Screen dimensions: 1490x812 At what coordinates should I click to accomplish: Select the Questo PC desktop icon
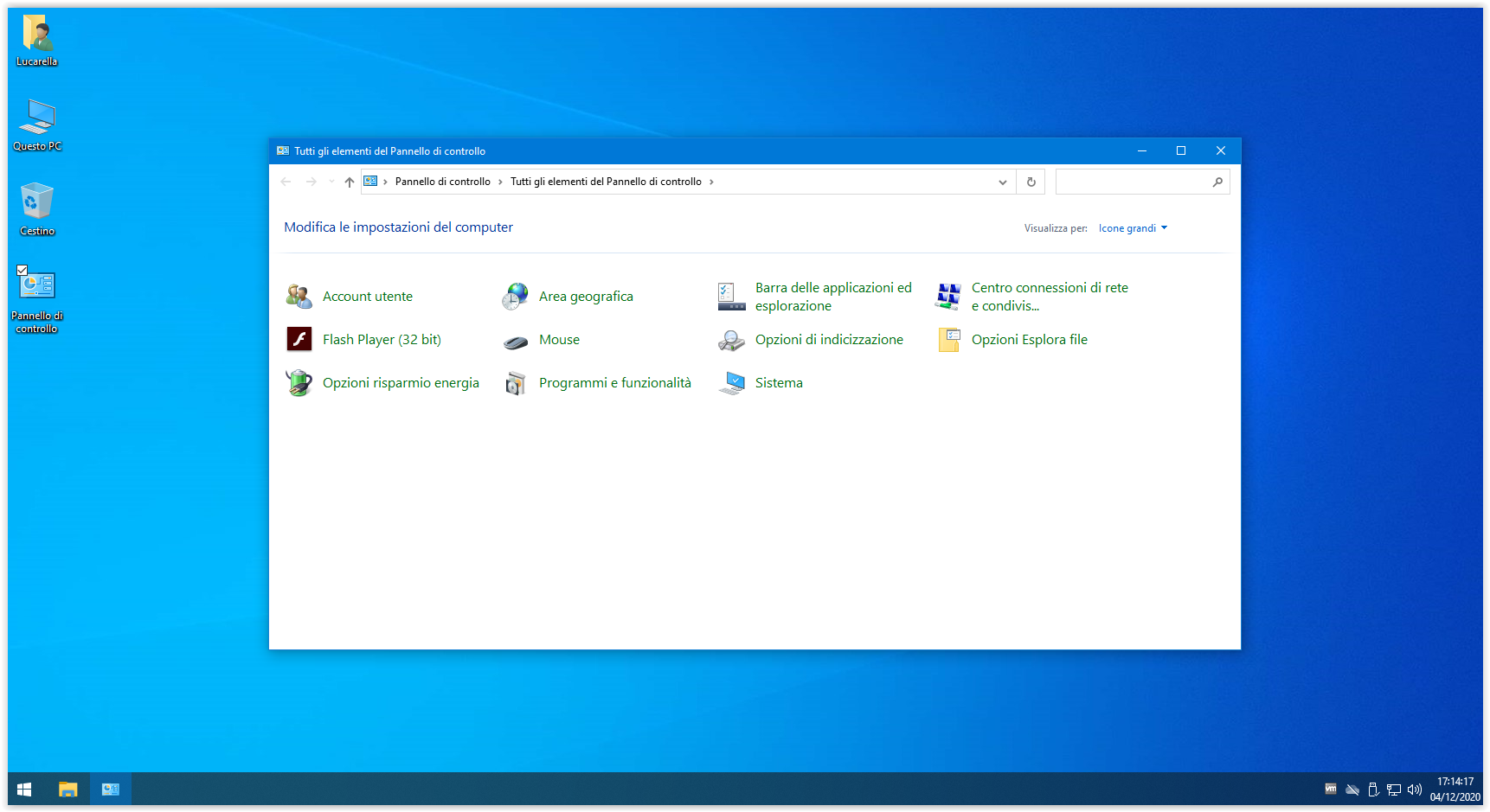[37, 117]
